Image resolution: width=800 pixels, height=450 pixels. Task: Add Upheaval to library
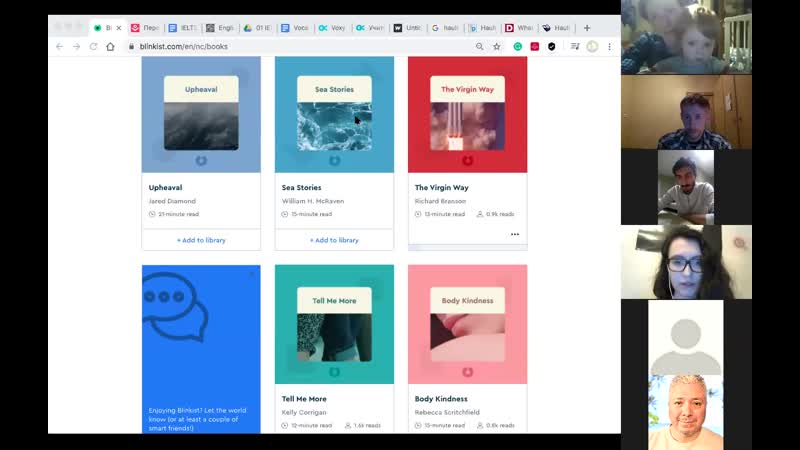coord(201,240)
